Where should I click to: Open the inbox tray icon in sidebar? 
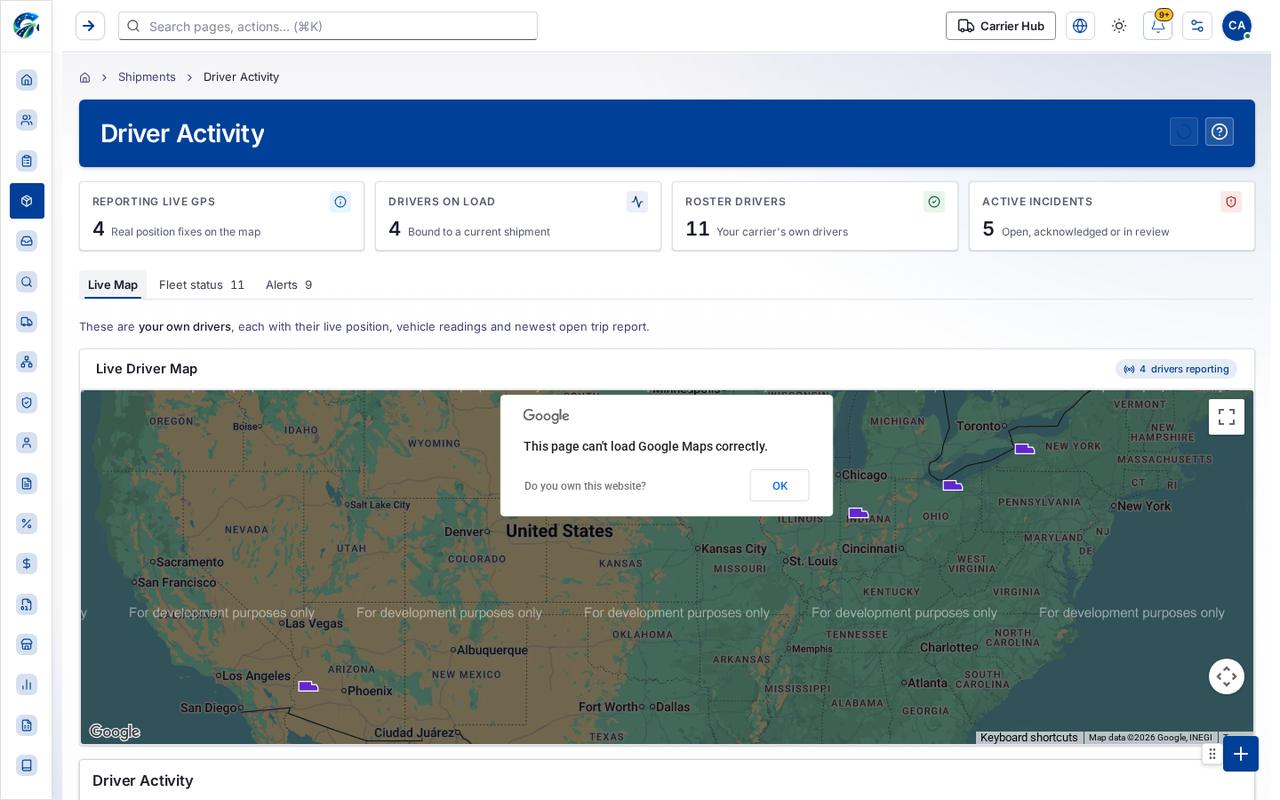tap(27, 241)
